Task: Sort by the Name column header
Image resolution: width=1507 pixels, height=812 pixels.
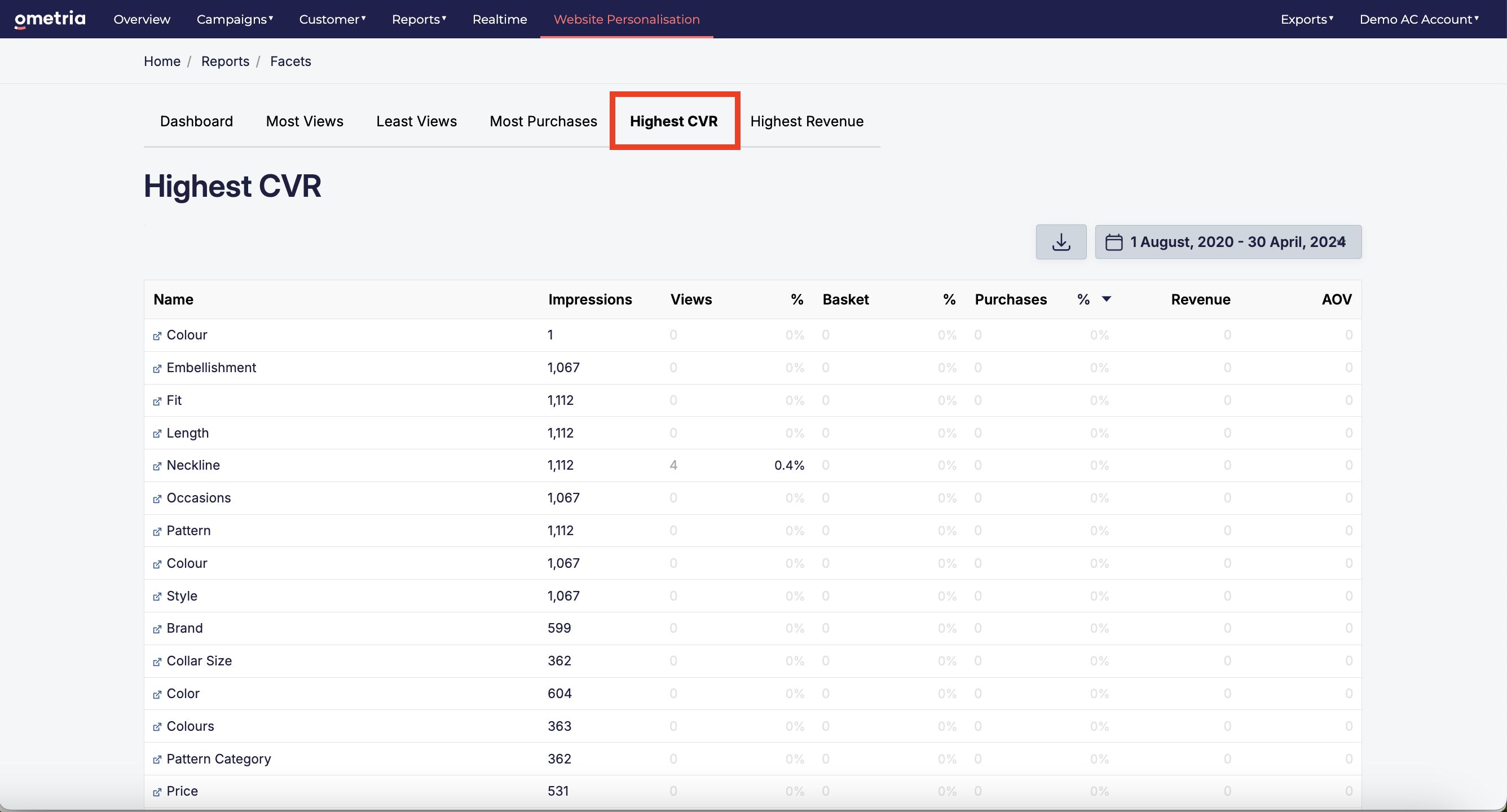Action: (174, 299)
